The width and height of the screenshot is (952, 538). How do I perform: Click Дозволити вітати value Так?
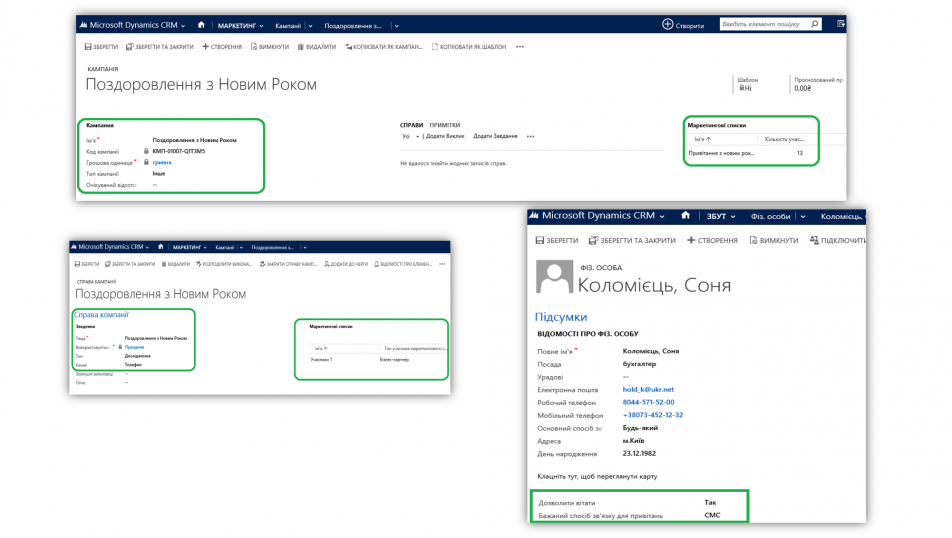point(710,503)
